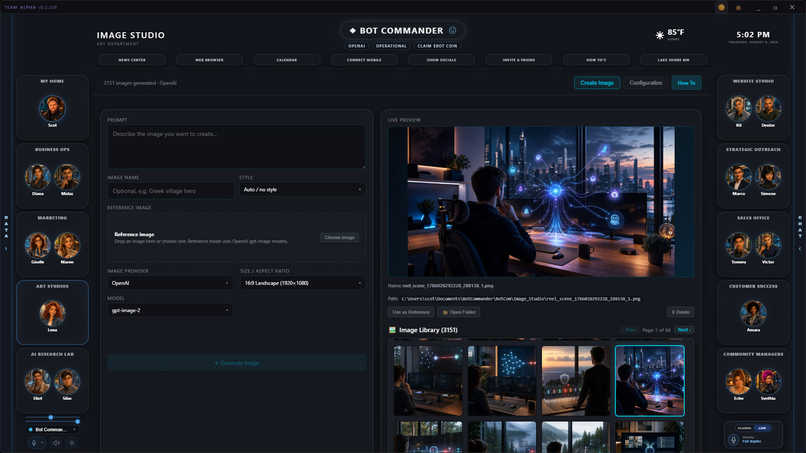Open the right Website Studio avatar
806x453 pixels.
(768, 108)
